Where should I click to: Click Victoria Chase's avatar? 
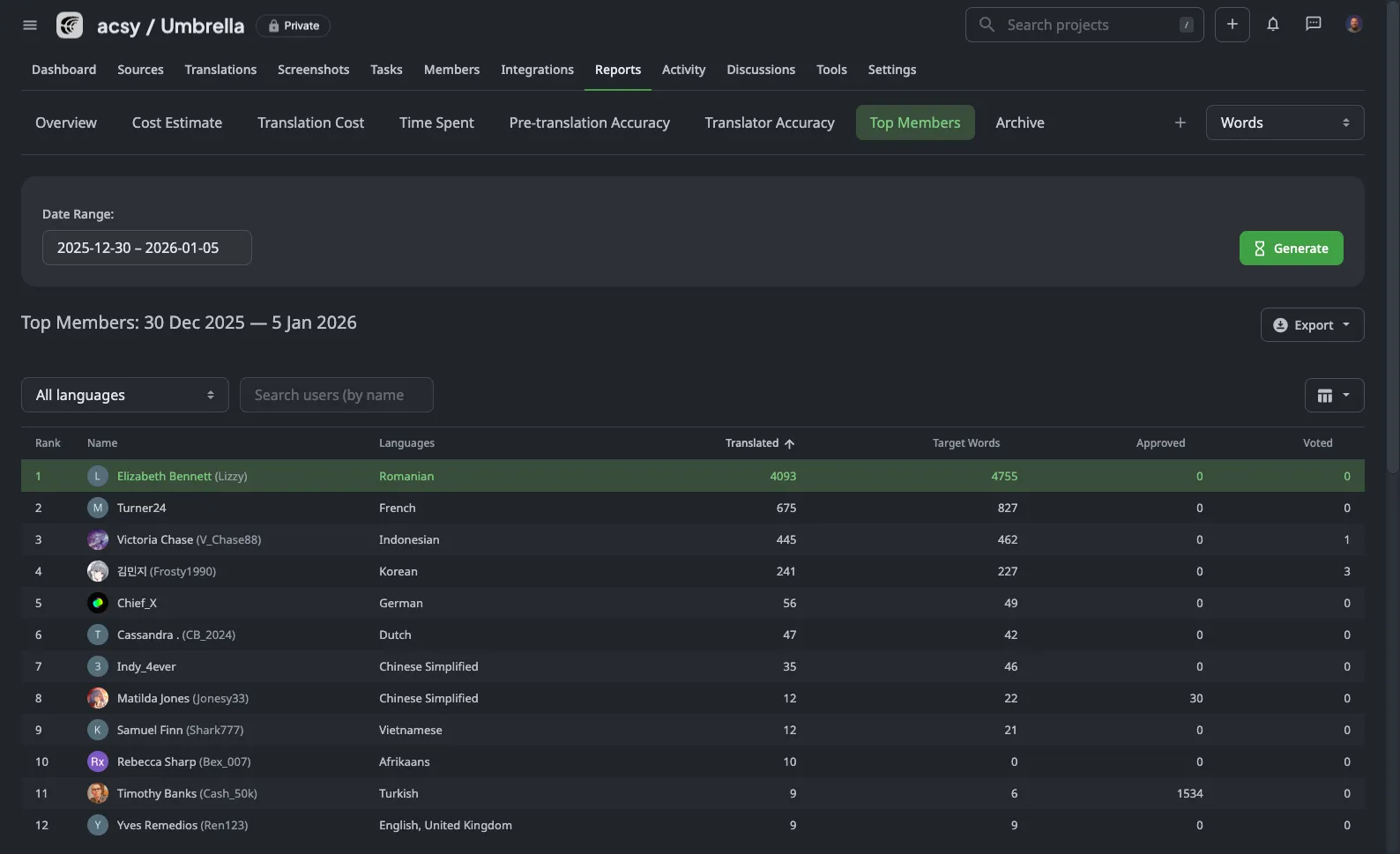tap(98, 539)
